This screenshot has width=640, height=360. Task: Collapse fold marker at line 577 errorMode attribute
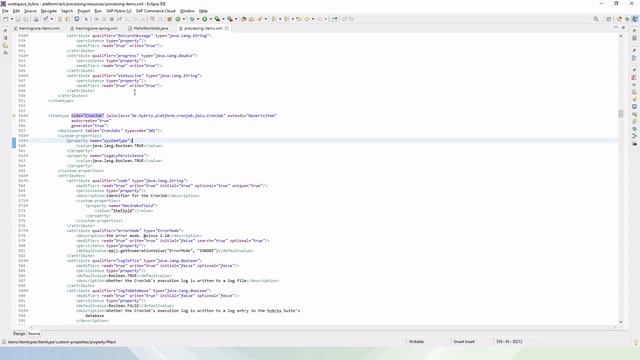(x=27, y=231)
